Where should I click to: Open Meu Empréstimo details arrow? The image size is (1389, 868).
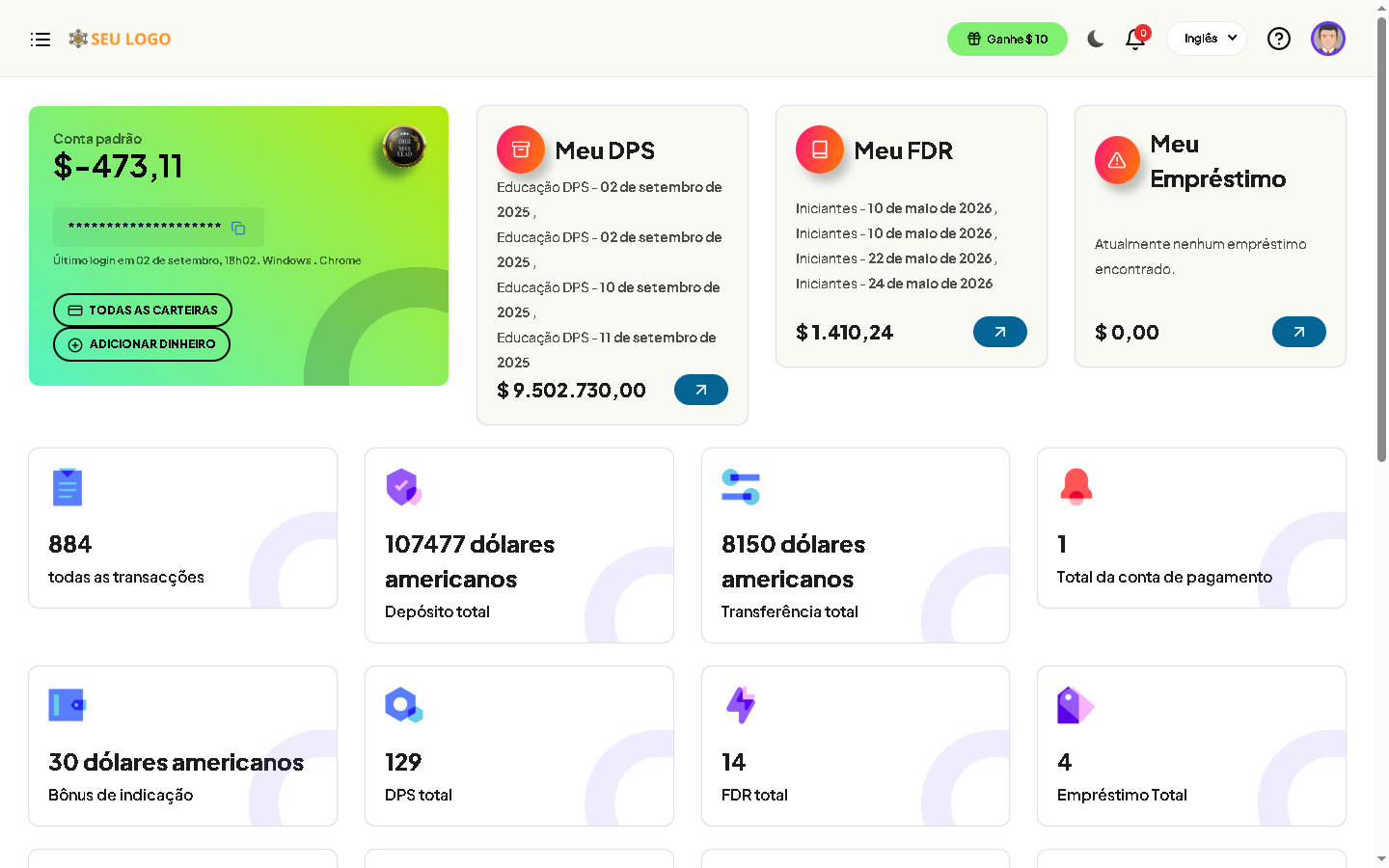coord(1298,332)
